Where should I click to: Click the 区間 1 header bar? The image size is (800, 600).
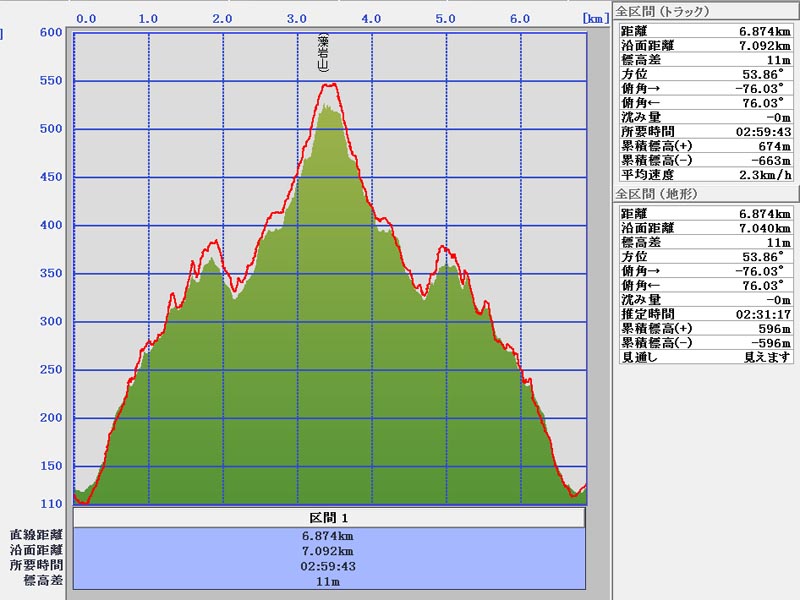329,518
